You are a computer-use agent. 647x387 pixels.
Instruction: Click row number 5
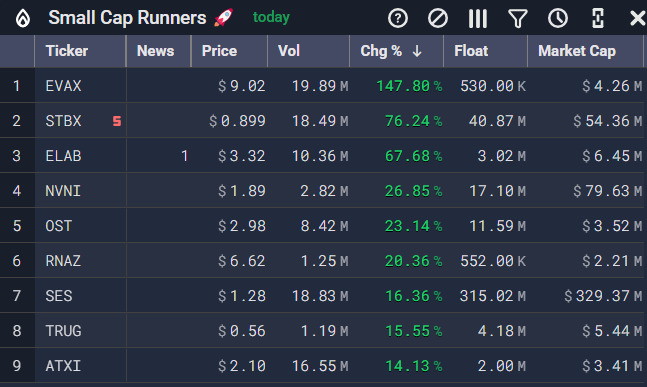pos(17,226)
